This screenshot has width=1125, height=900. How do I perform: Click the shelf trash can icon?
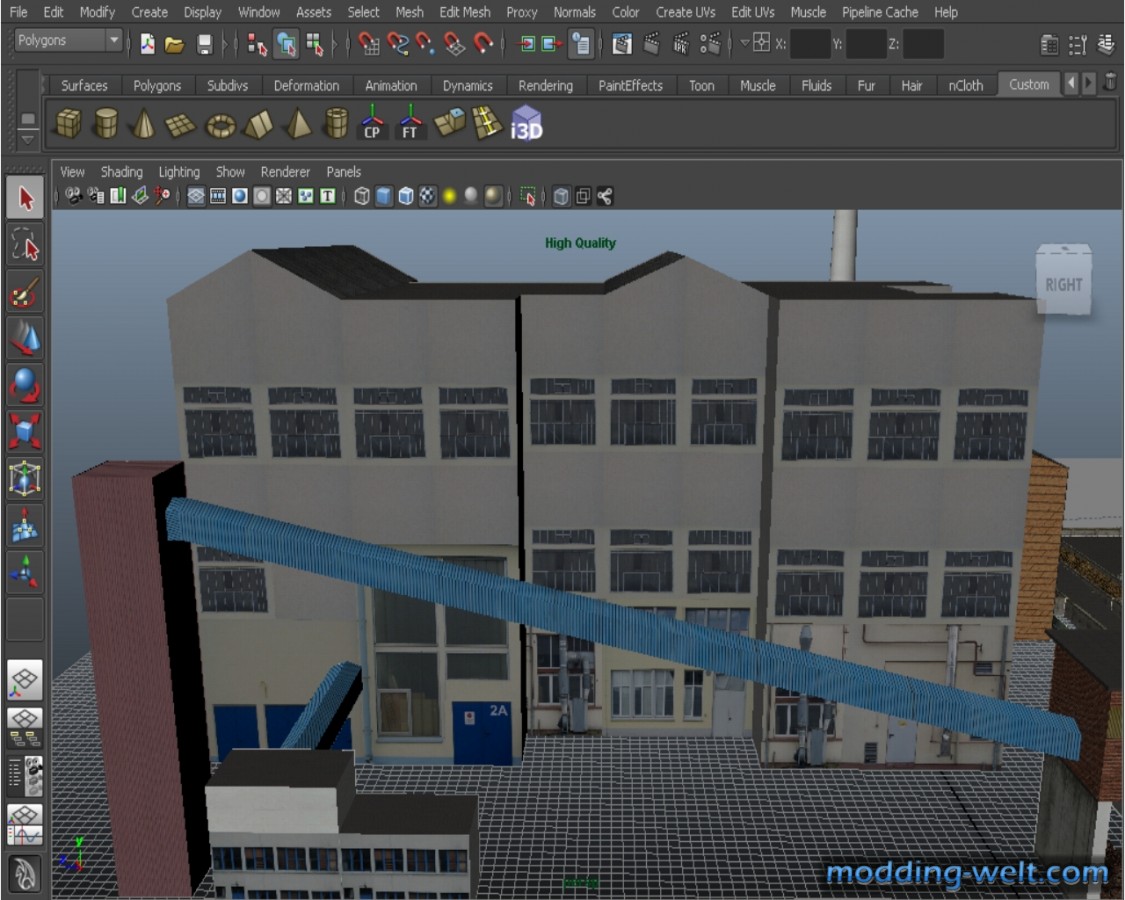(x=1110, y=81)
